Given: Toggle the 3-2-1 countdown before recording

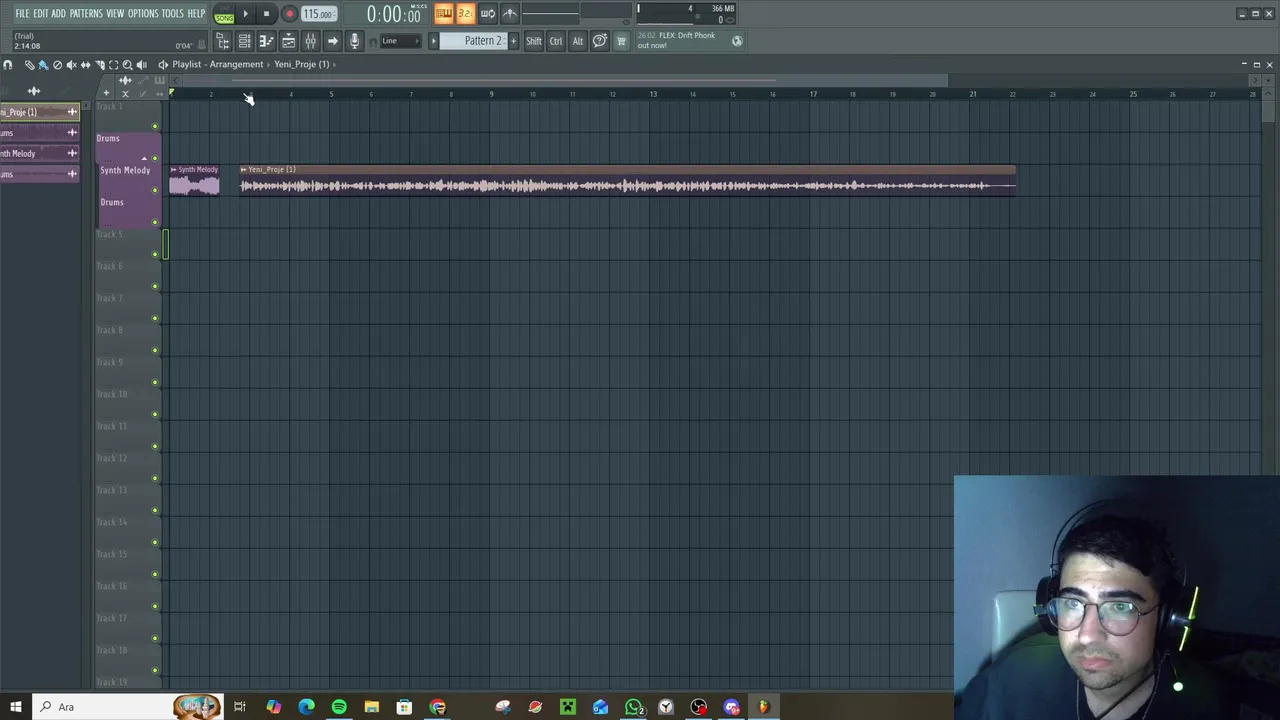Looking at the screenshot, I should click(x=465, y=13).
